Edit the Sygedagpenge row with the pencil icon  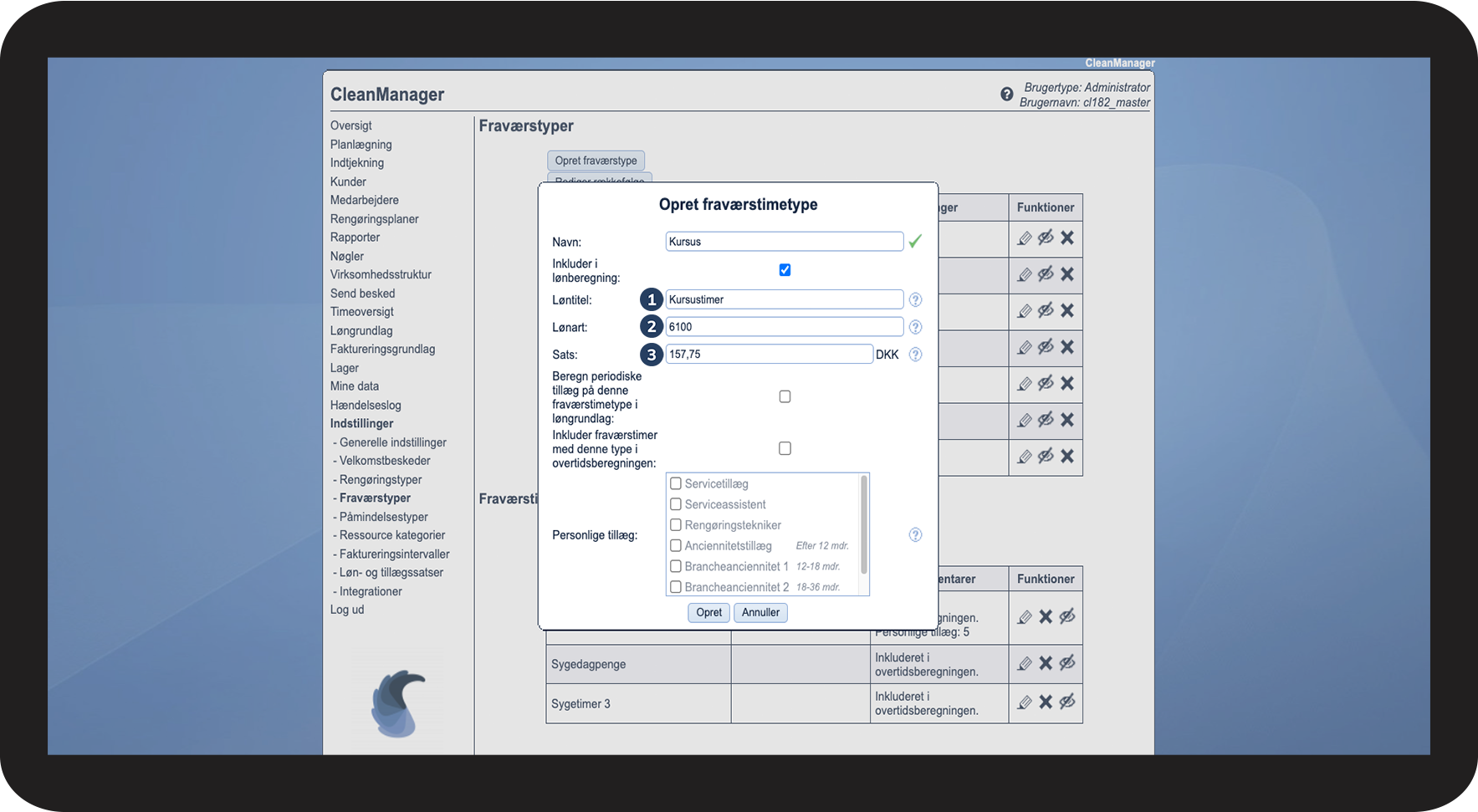(1025, 663)
